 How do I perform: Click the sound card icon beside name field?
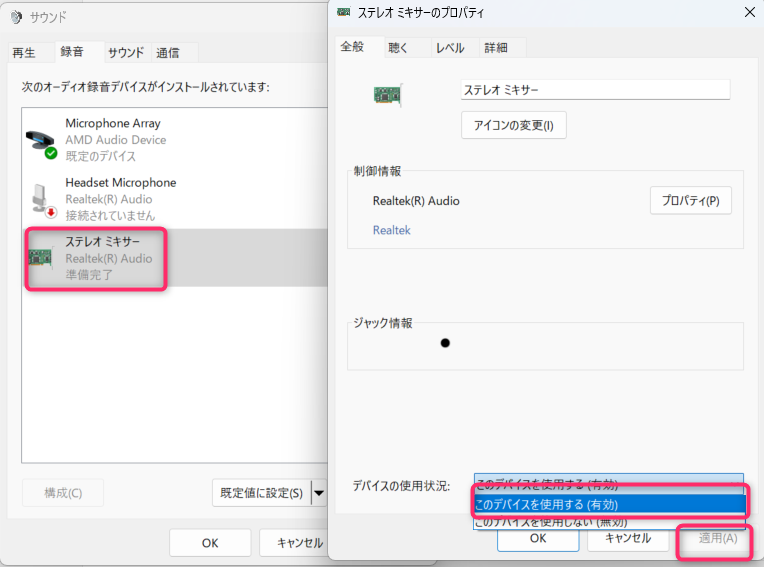(388, 94)
